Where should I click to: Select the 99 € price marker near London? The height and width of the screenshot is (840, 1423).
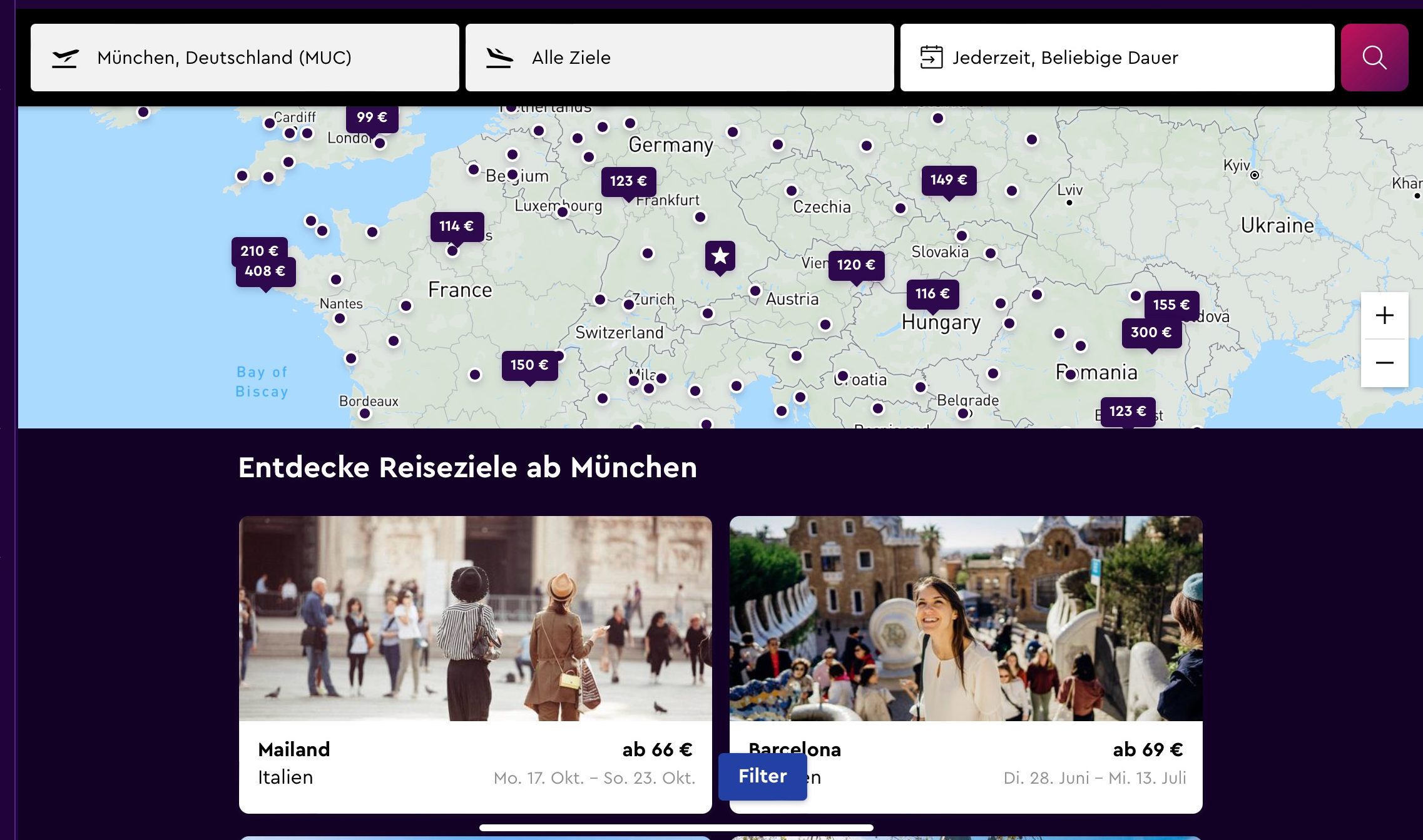372,118
